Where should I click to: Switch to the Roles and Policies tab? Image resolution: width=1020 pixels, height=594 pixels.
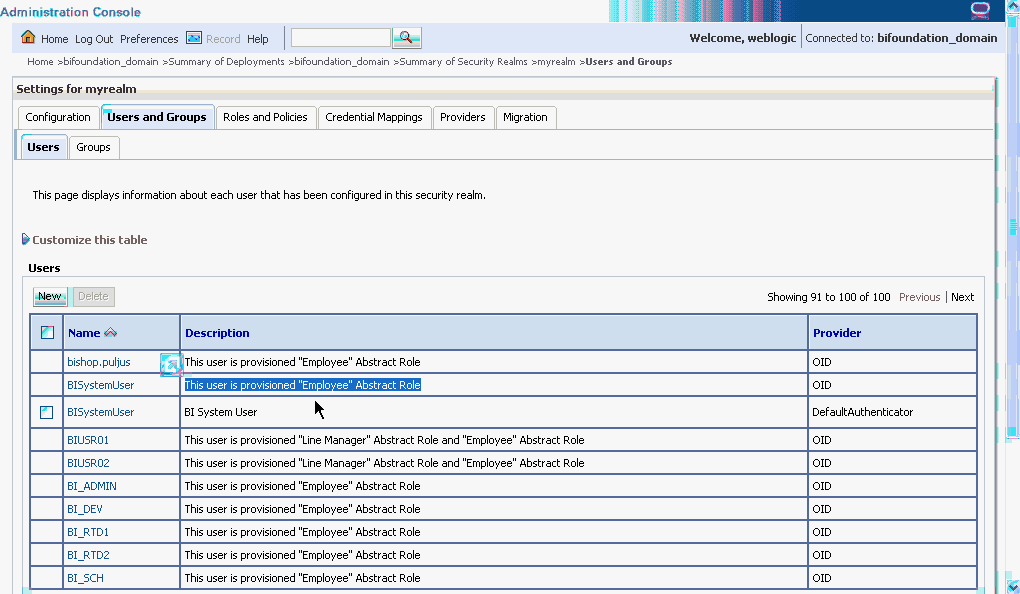265,117
